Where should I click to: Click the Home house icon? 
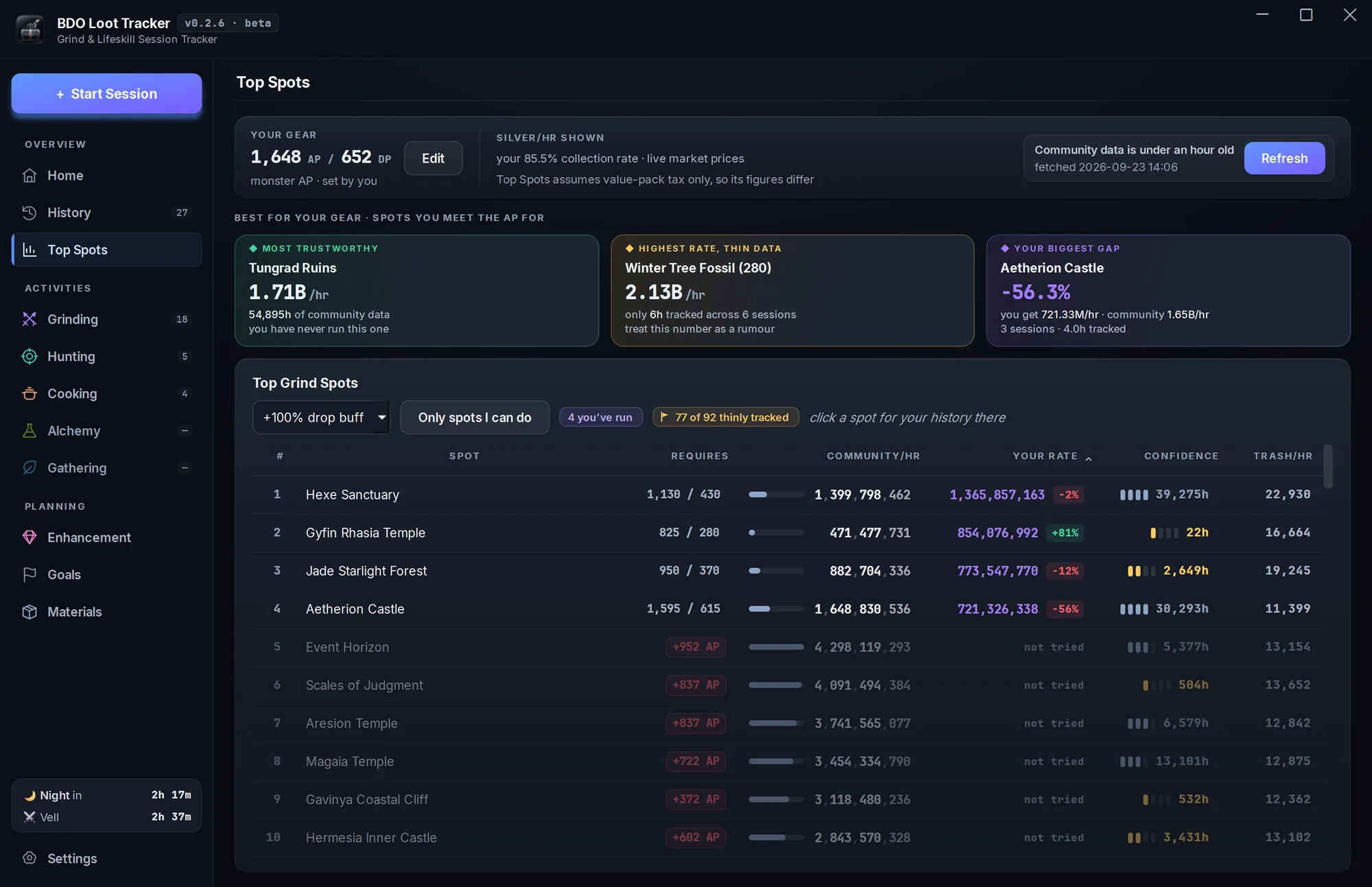click(29, 176)
